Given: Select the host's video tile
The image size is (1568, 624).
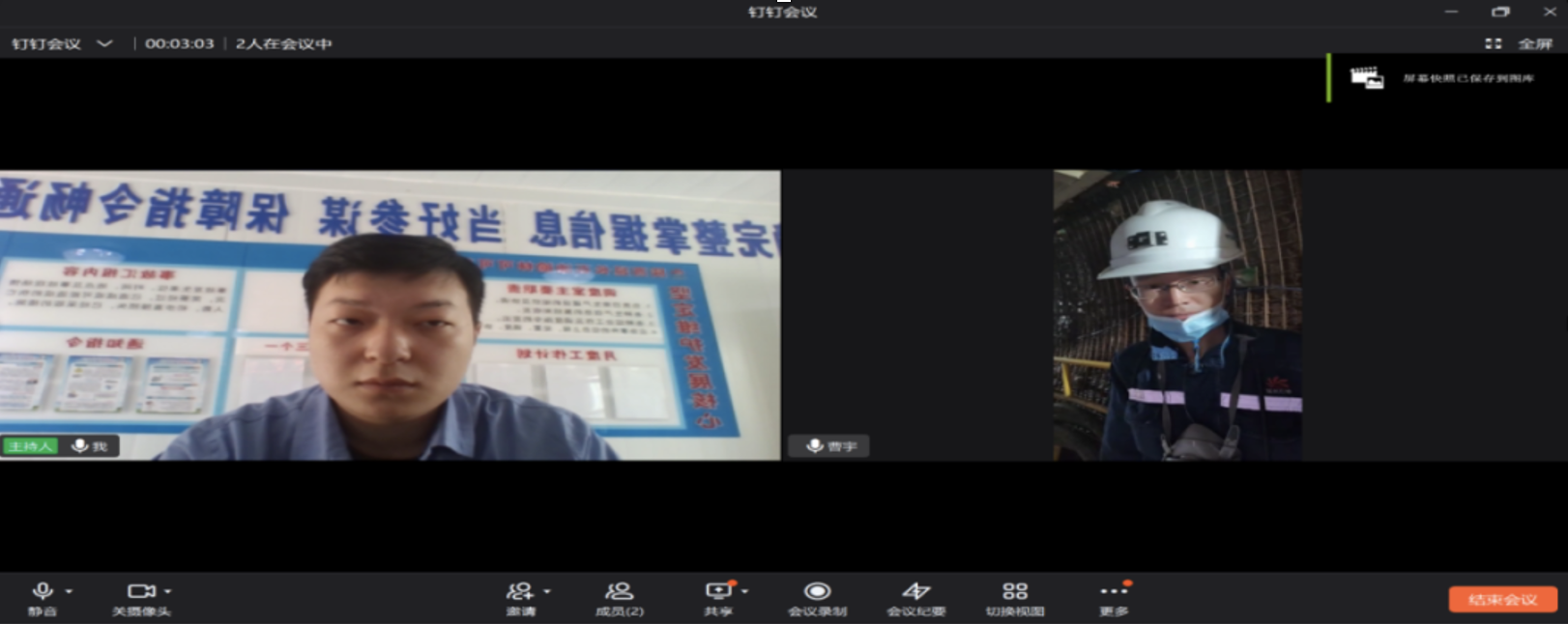Looking at the screenshot, I should coord(390,315).
